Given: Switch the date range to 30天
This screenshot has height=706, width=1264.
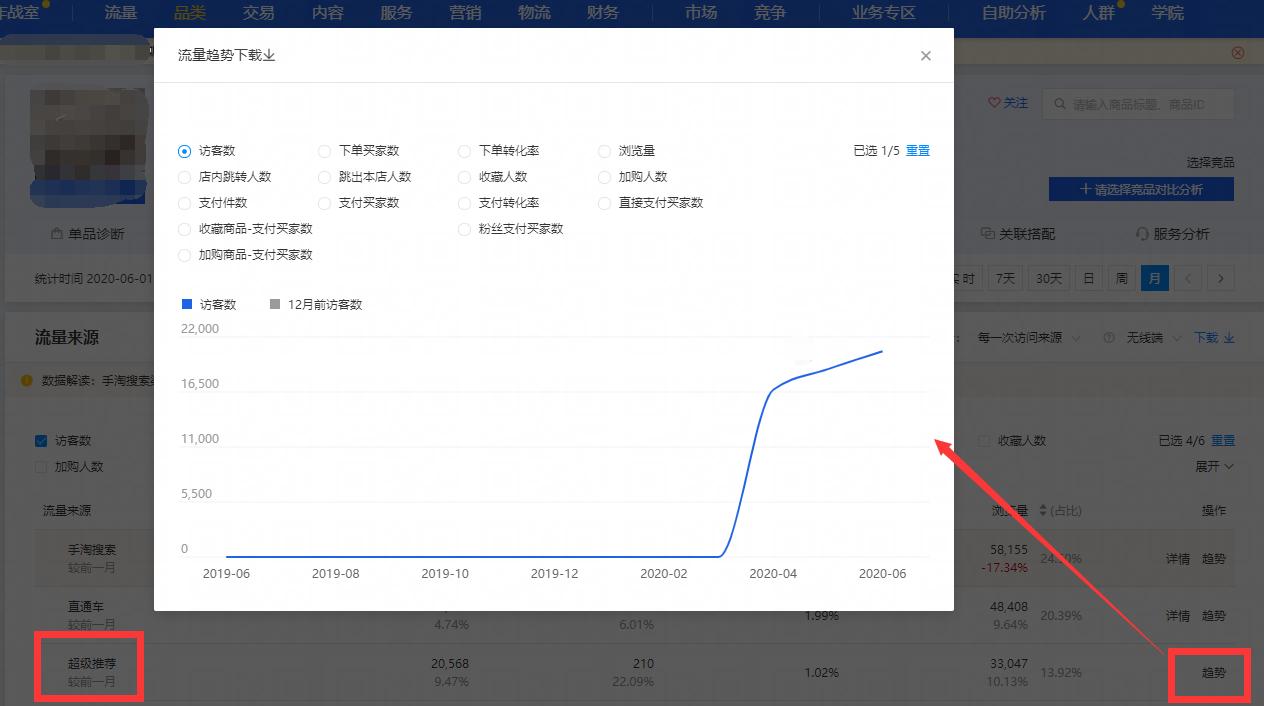Looking at the screenshot, I should [x=1048, y=278].
